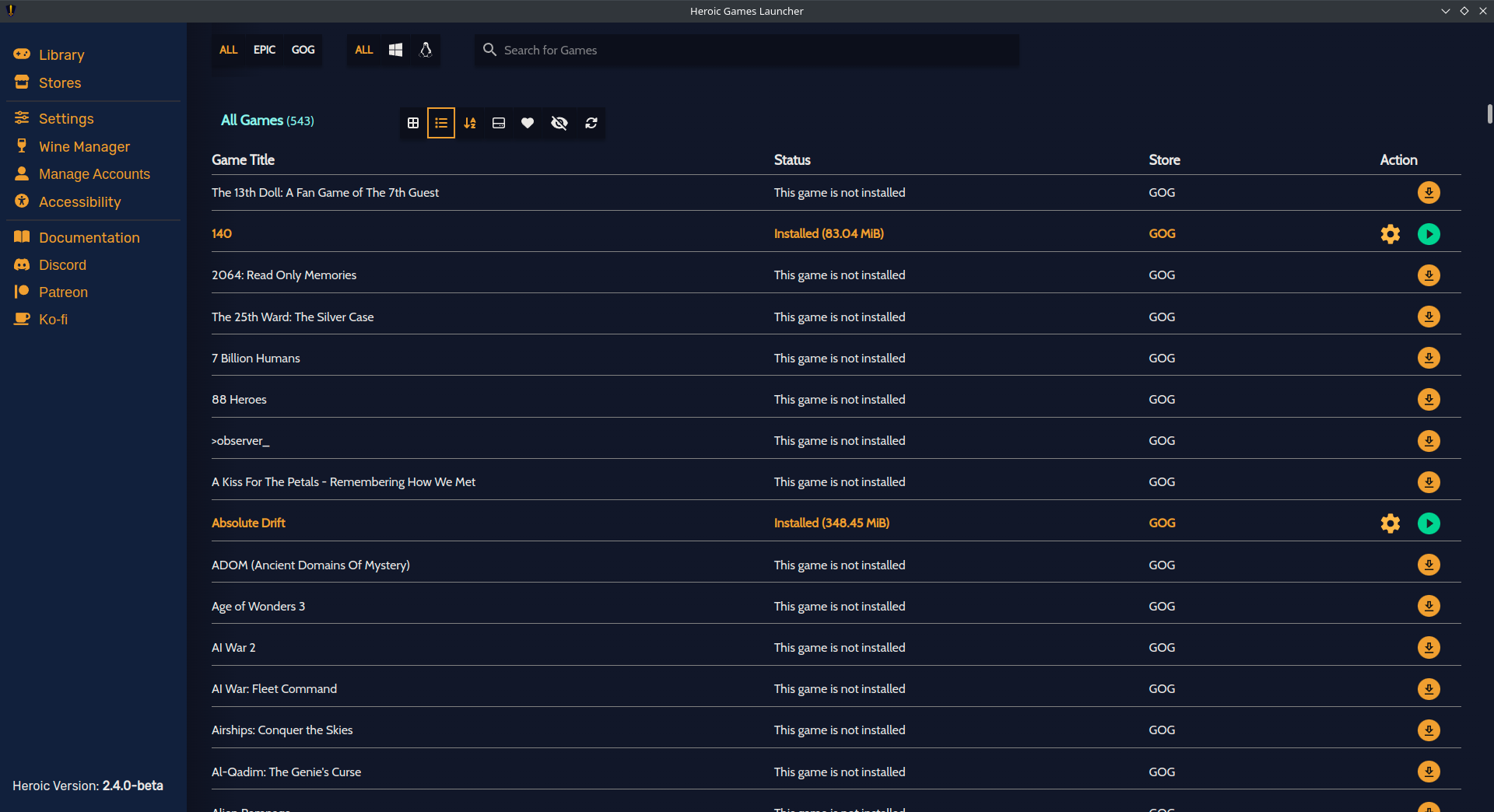Download AI War 2
This screenshot has height=812, width=1494.
[x=1429, y=647]
